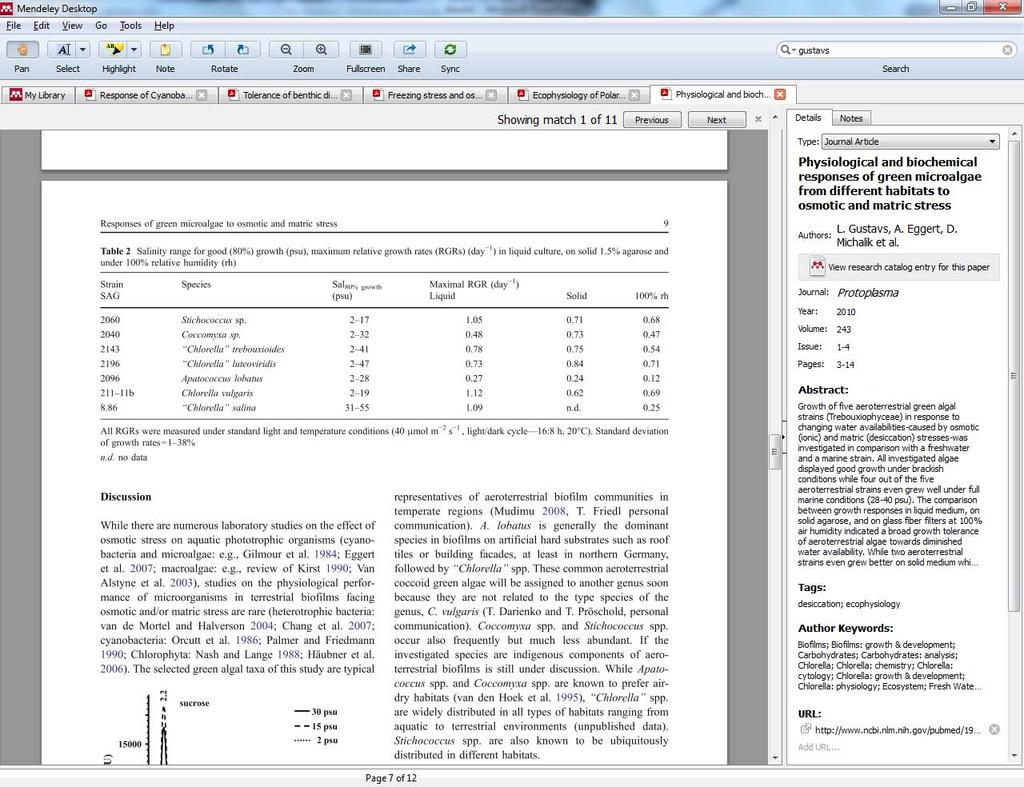Click into the search box containing gustavs
This screenshot has width=1024, height=787.
tap(898, 50)
